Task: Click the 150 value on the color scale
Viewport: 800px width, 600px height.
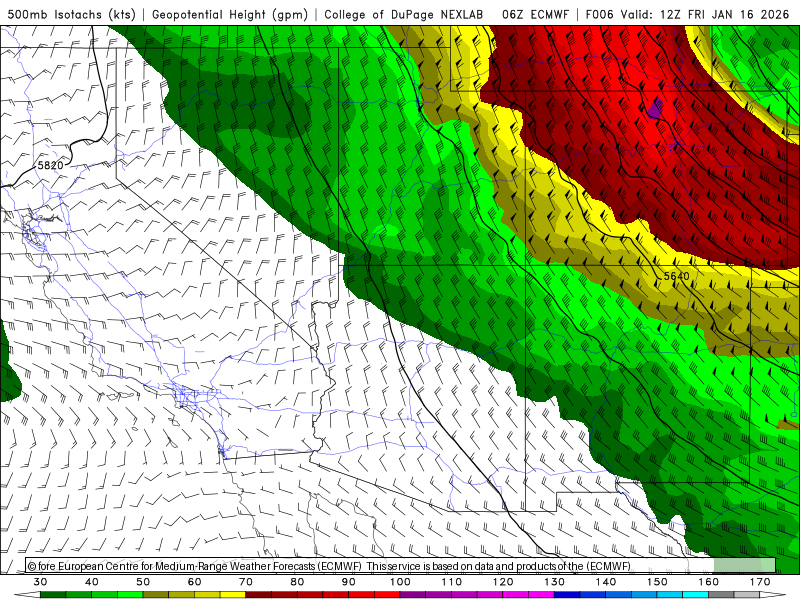Action: (x=657, y=582)
